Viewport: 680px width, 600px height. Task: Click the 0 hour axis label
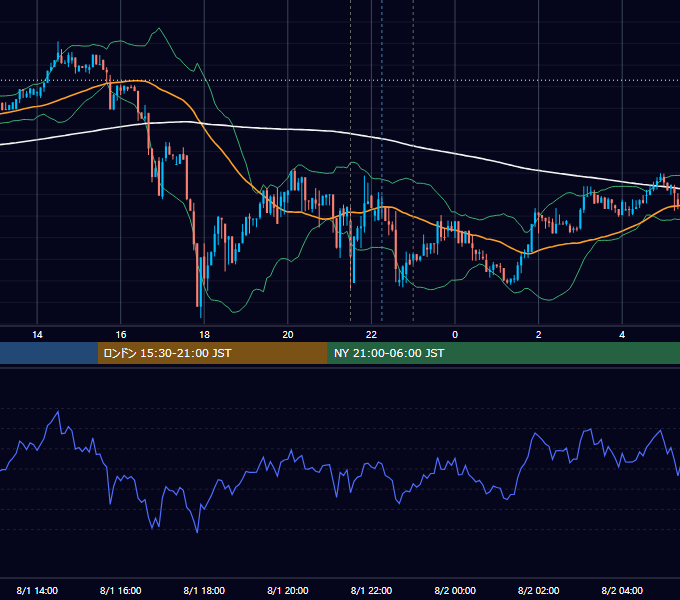click(455, 335)
